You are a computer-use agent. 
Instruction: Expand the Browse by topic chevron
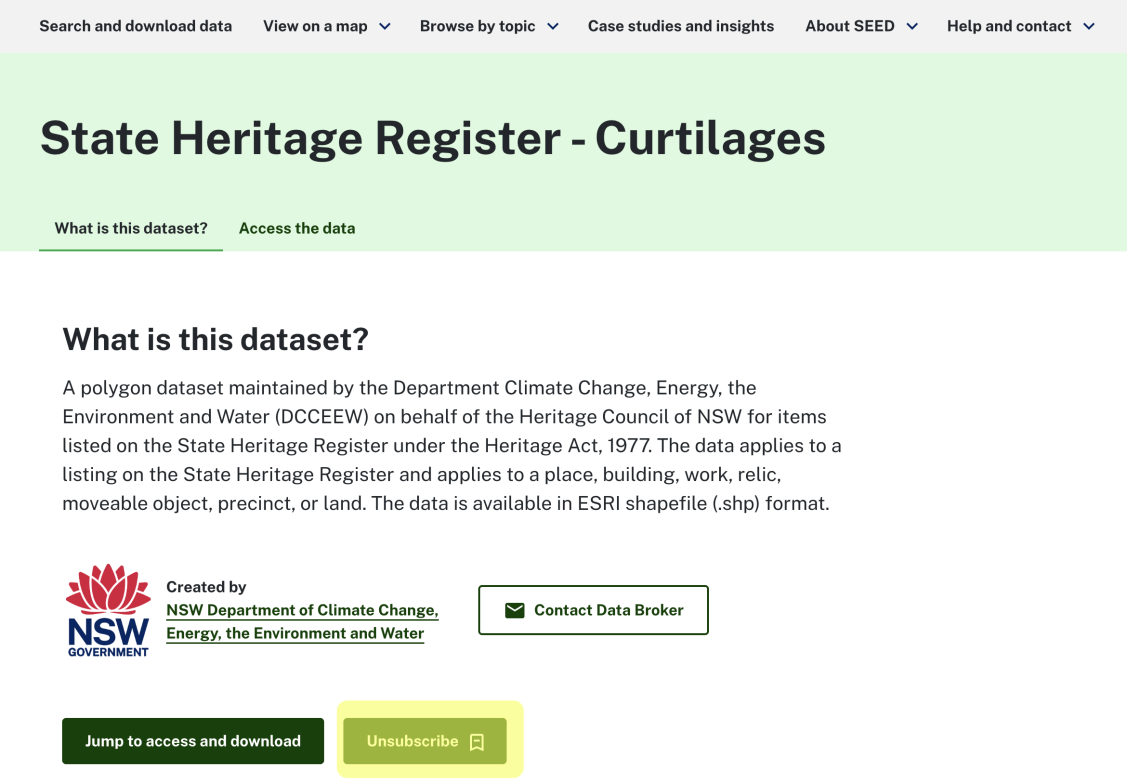pyautogui.click(x=553, y=27)
